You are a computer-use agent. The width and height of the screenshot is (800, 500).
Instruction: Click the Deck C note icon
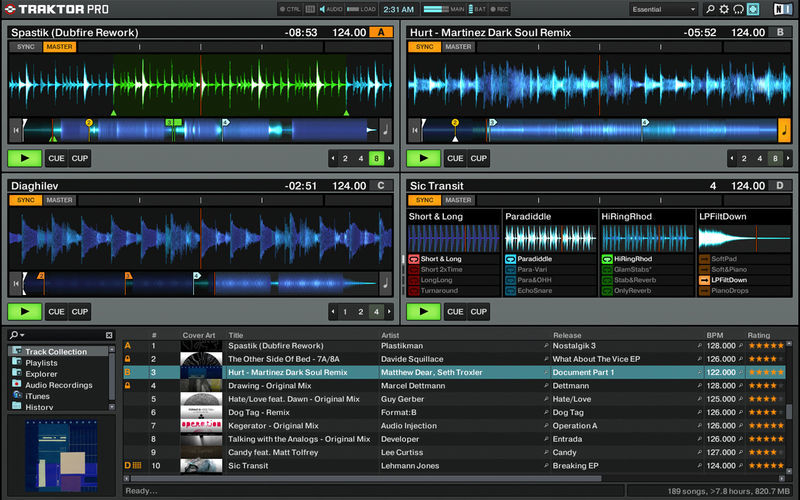[x=385, y=284]
